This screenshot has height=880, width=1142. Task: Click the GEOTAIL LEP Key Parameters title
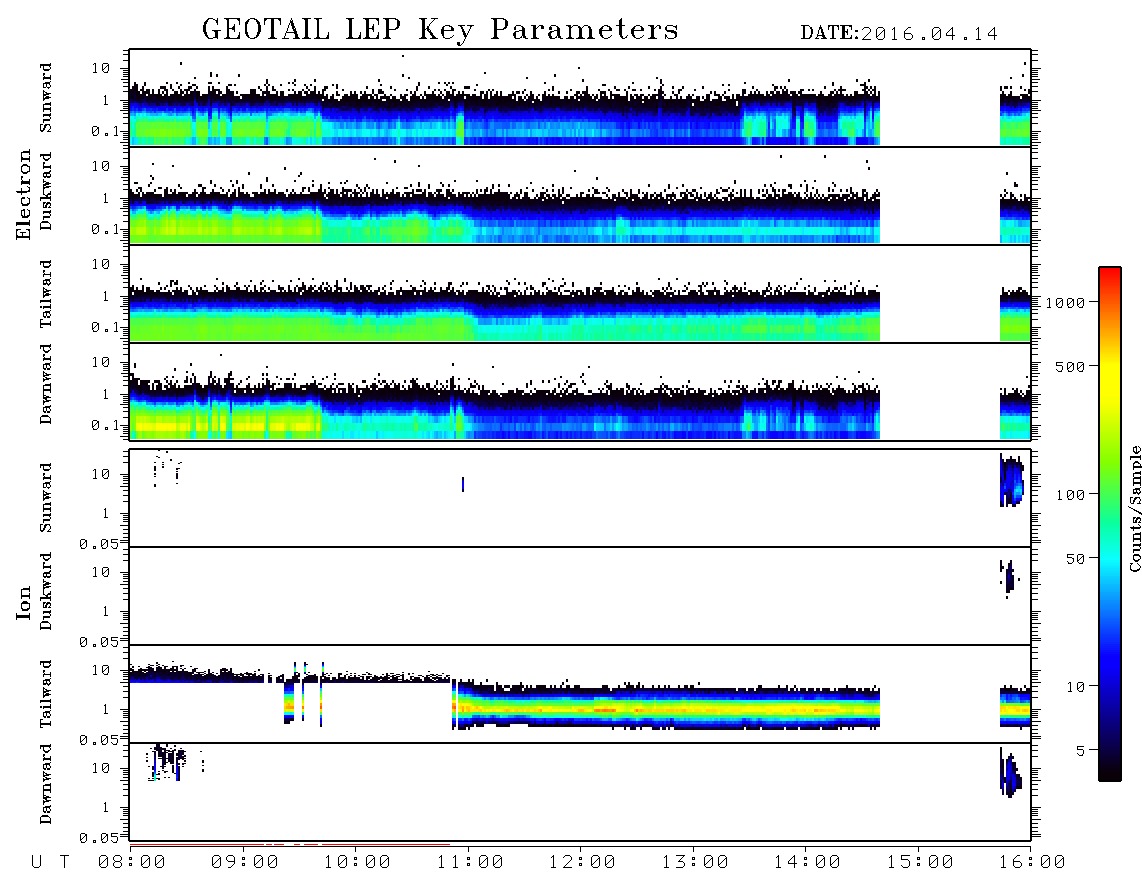click(x=440, y=30)
